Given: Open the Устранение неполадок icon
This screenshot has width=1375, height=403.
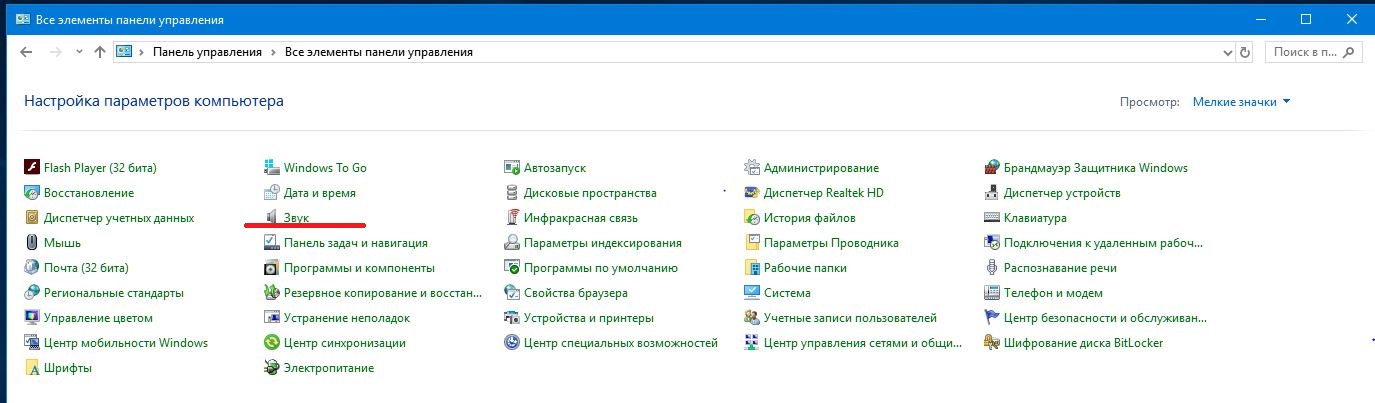Looking at the screenshot, I should click(x=271, y=318).
